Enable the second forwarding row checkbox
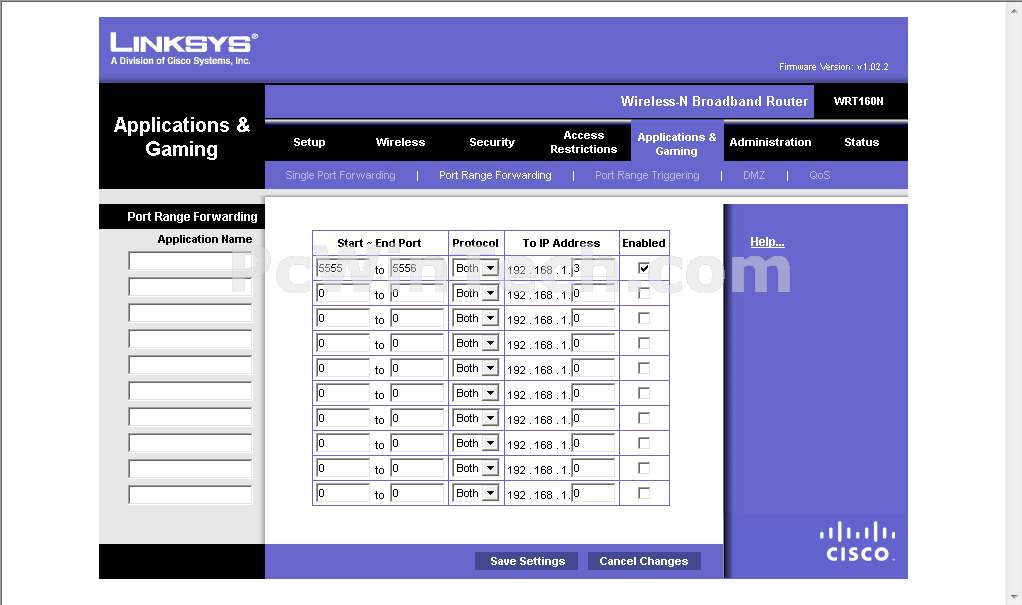The image size is (1022, 605). click(x=644, y=293)
